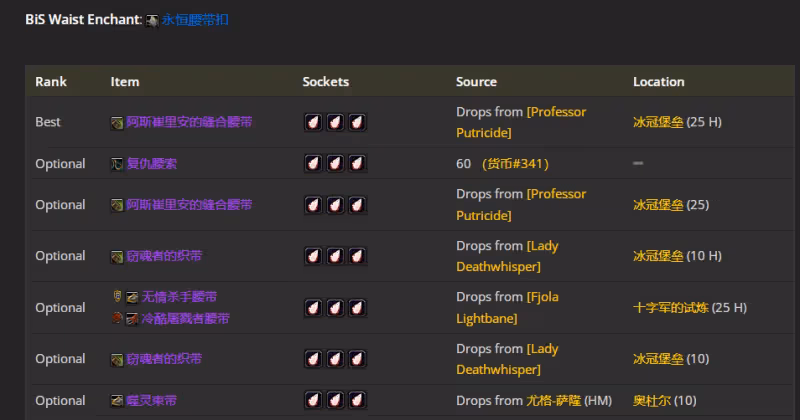Click middle socket gem in 噬灵束带 row
The width and height of the screenshot is (800, 420).
point(335,400)
